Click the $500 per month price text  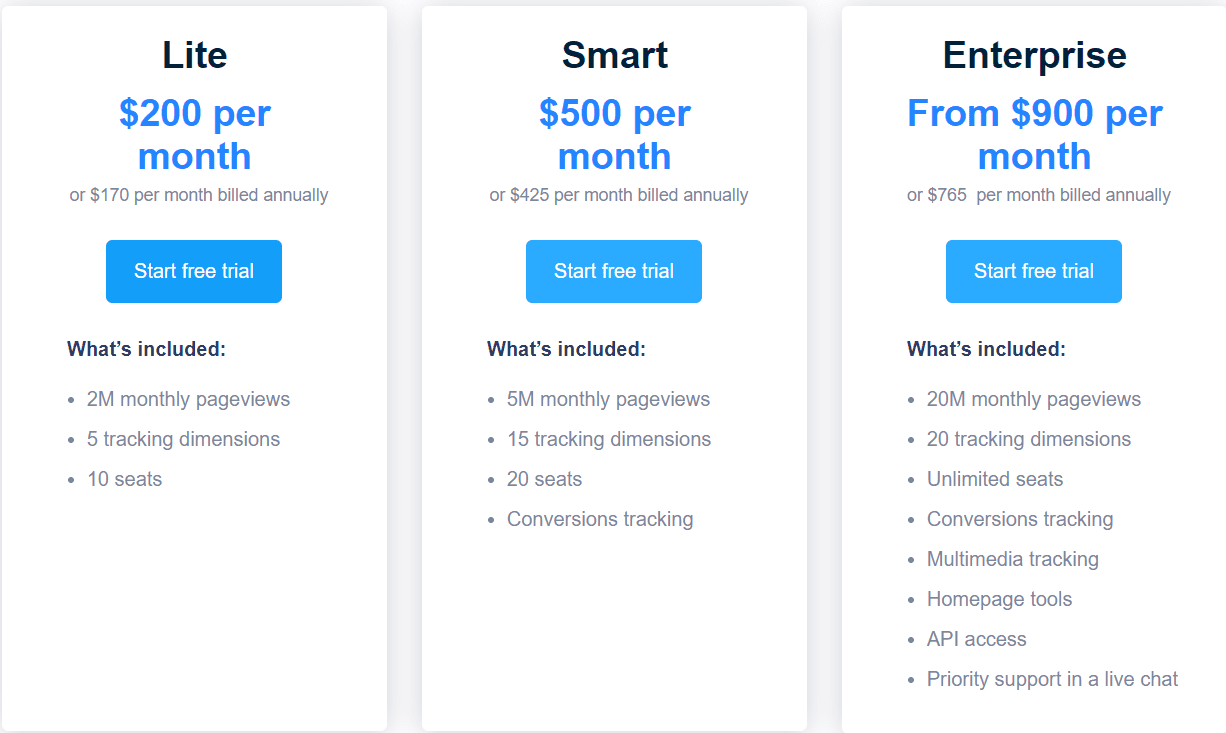(614, 134)
